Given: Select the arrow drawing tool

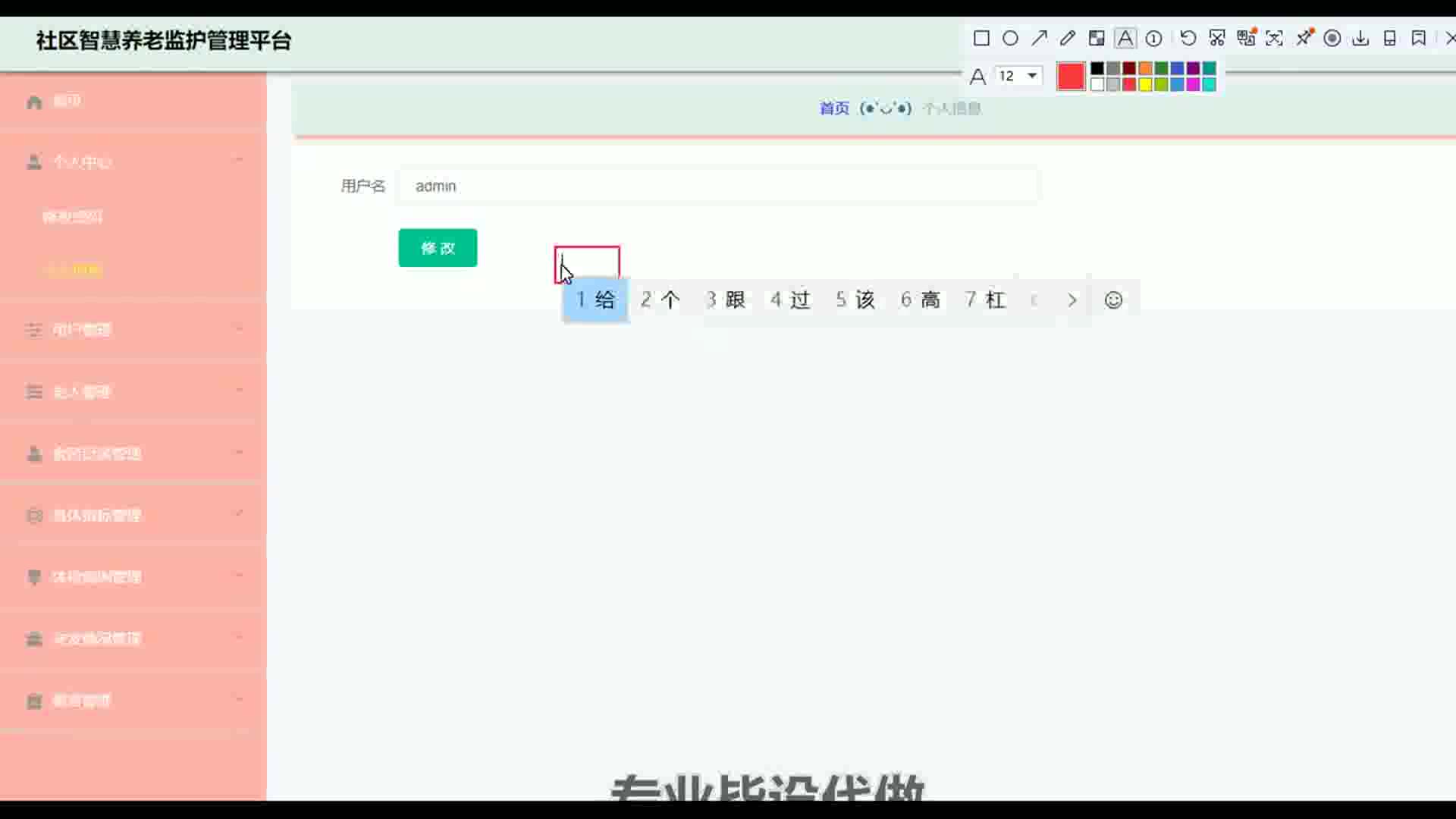Looking at the screenshot, I should (x=1039, y=39).
